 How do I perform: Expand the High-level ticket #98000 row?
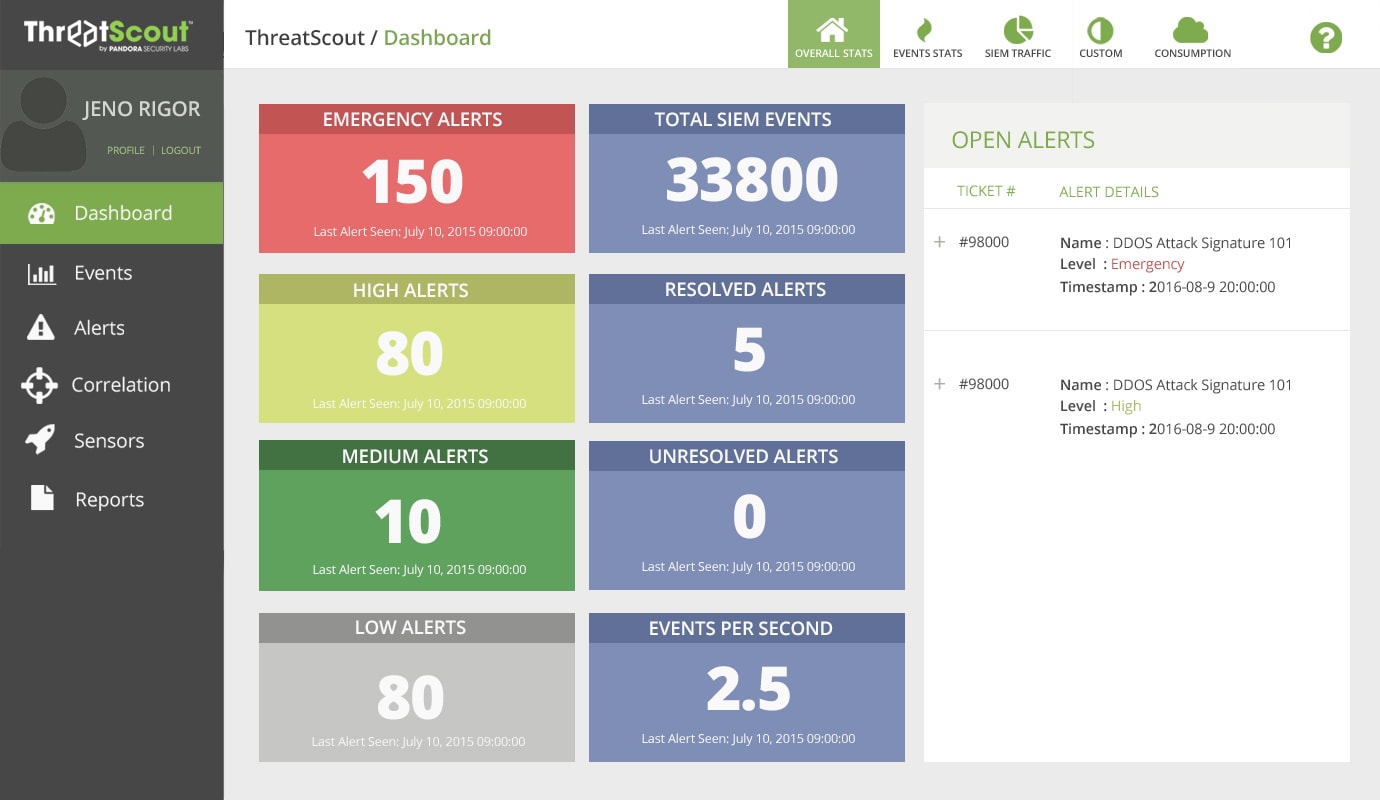pos(939,384)
